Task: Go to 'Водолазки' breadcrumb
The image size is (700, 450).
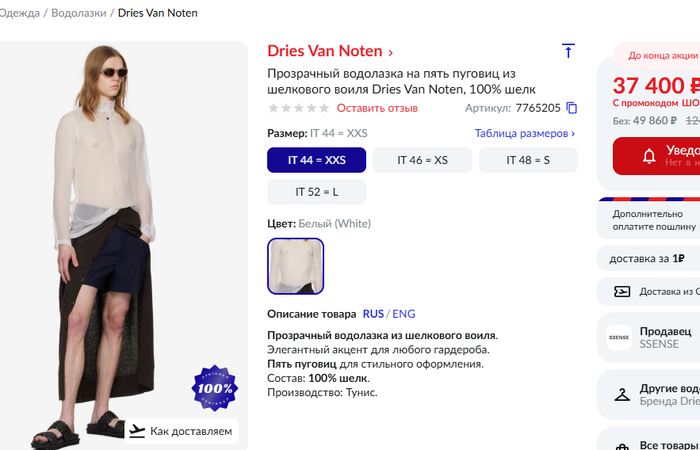Action: [80, 13]
